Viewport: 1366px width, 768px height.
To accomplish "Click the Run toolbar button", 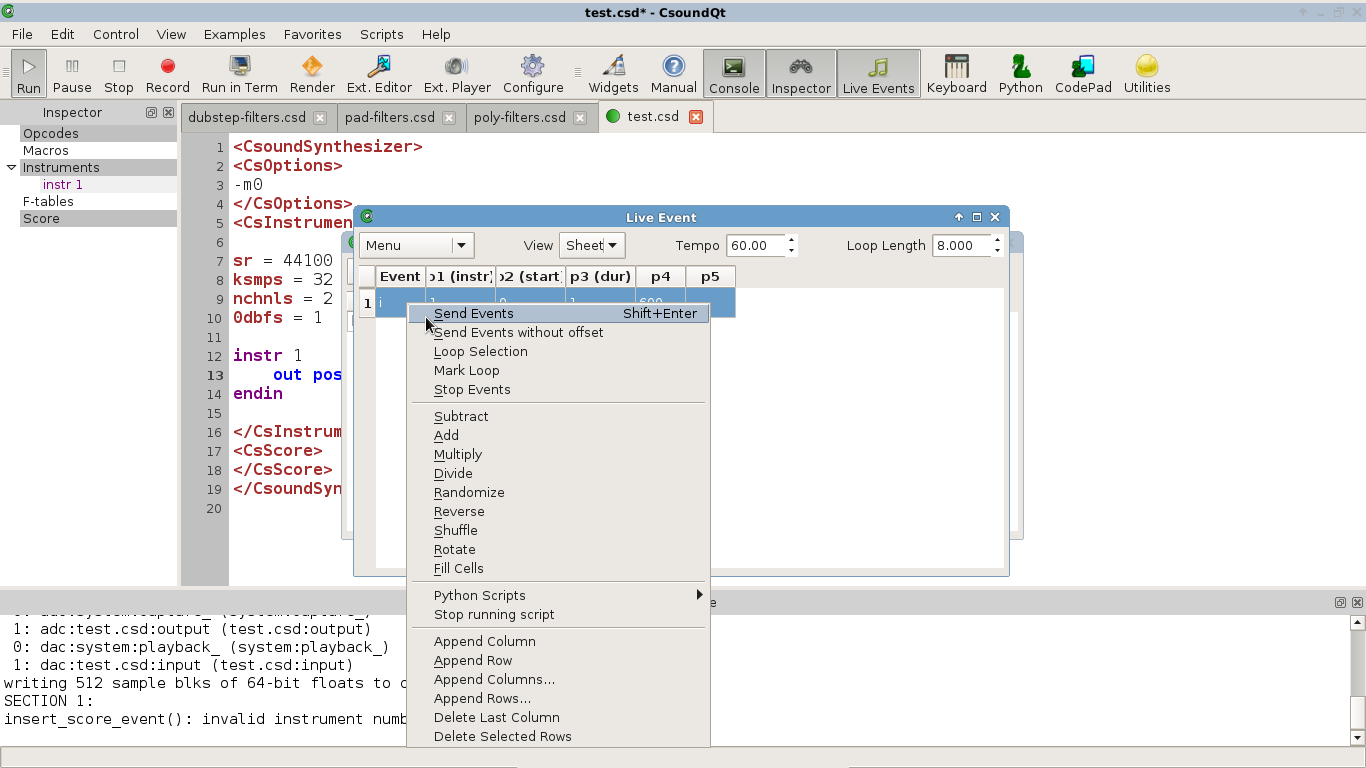I will (29, 73).
